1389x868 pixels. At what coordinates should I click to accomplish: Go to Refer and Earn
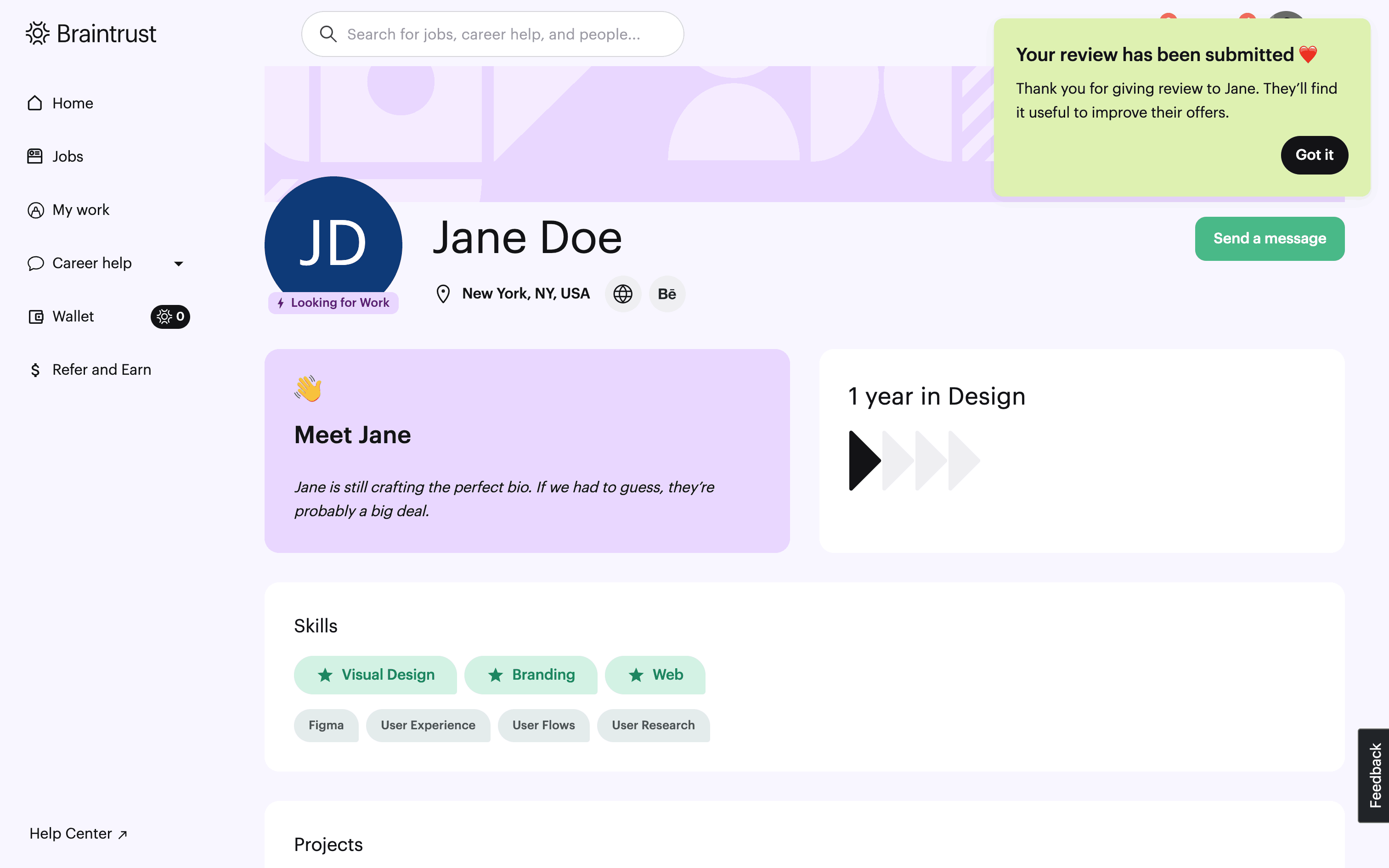(x=102, y=370)
